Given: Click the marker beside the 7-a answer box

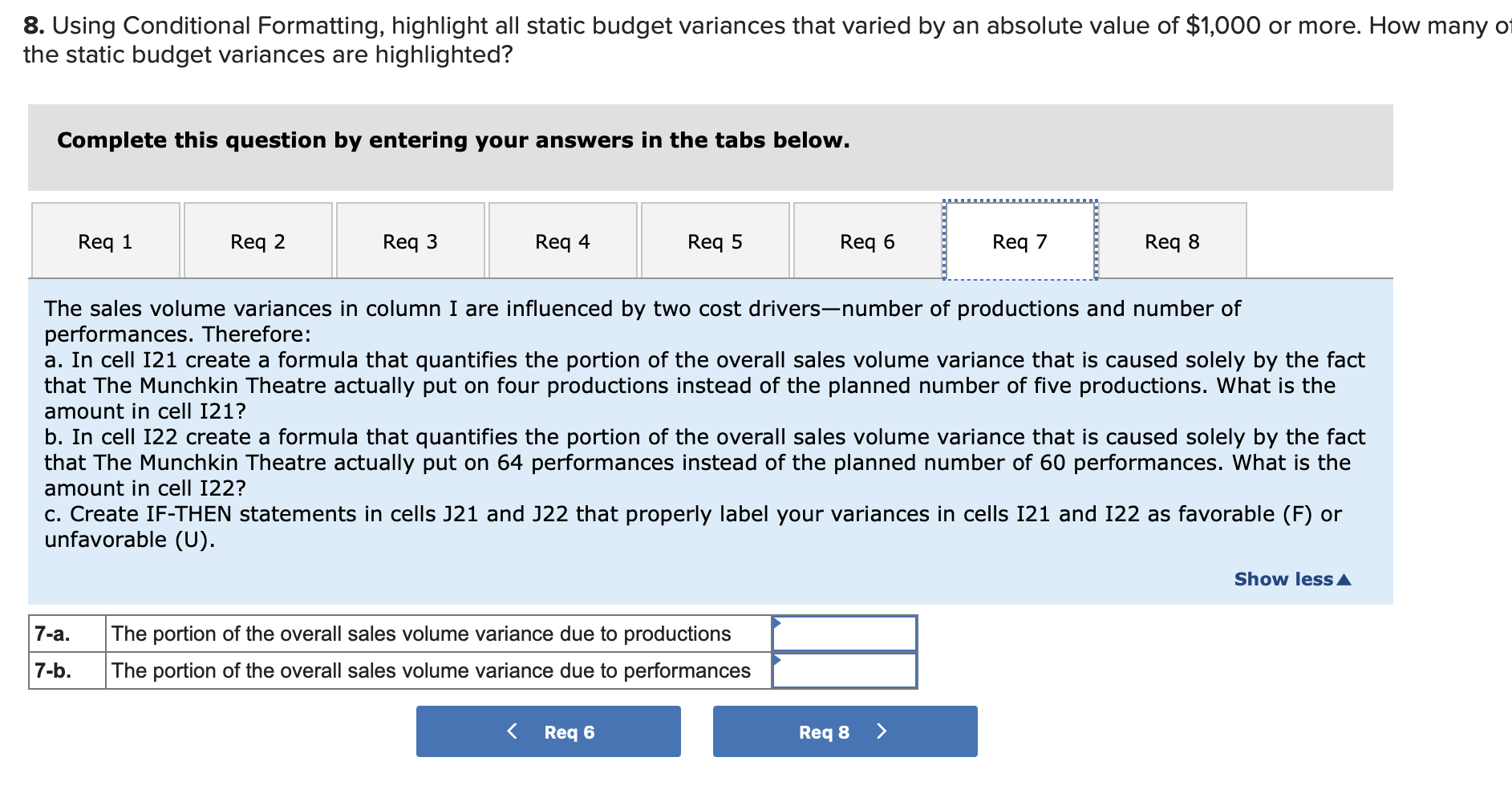Looking at the screenshot, I should (x=776, y=622).
